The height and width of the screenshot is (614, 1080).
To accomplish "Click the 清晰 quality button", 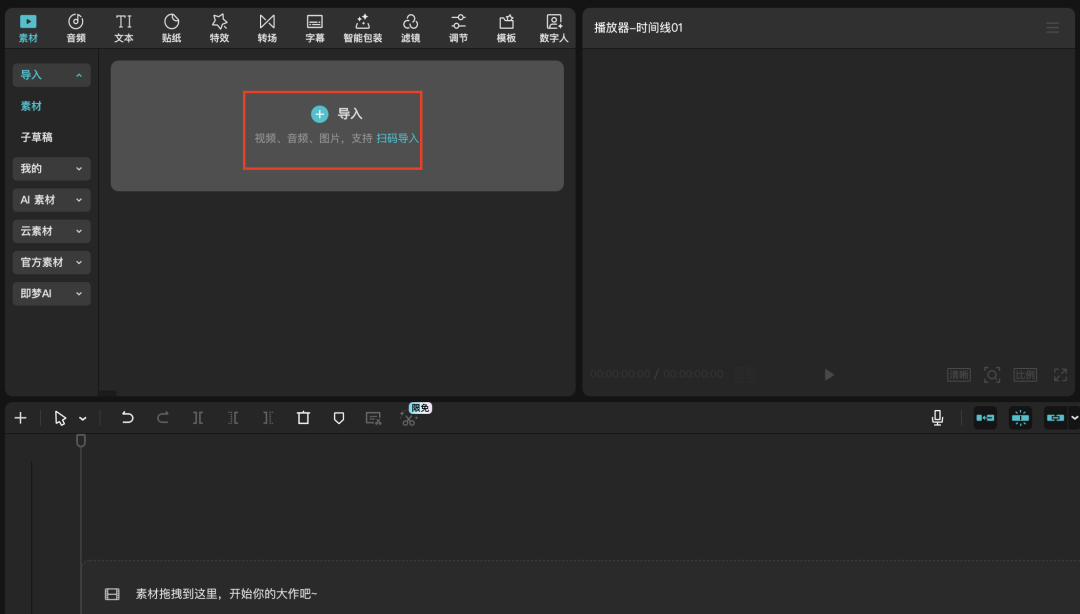I will pos(959,375).
